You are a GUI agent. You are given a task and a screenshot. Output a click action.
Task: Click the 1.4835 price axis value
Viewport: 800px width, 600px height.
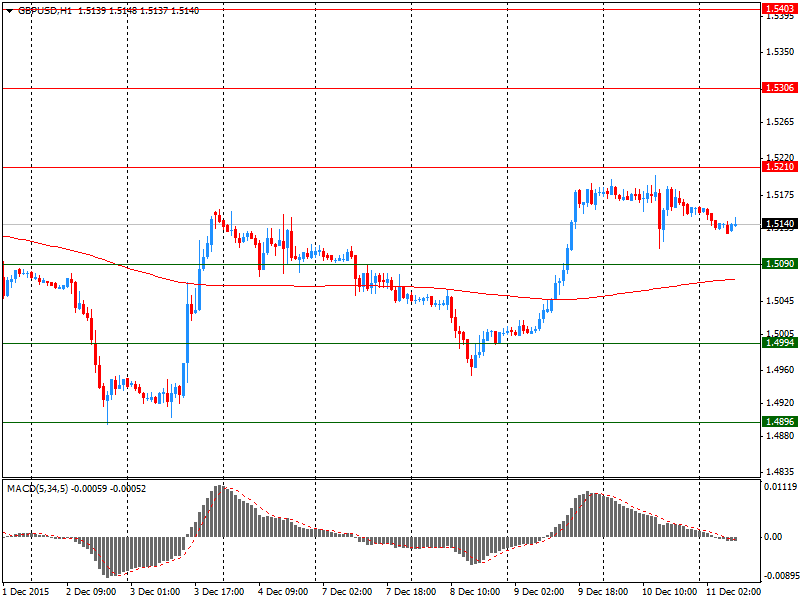(780, 472)
